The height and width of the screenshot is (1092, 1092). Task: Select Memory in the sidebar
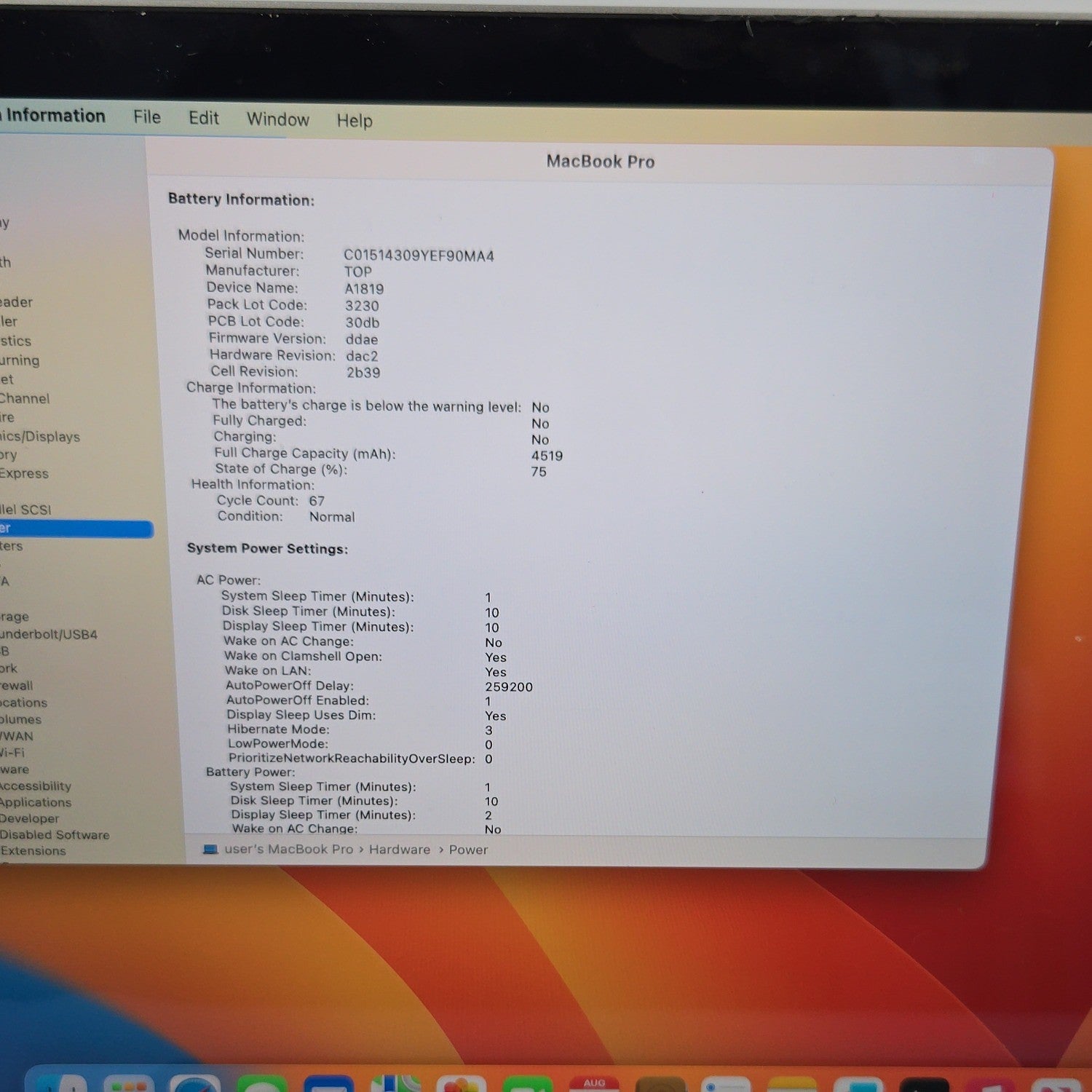click(8, 455)
